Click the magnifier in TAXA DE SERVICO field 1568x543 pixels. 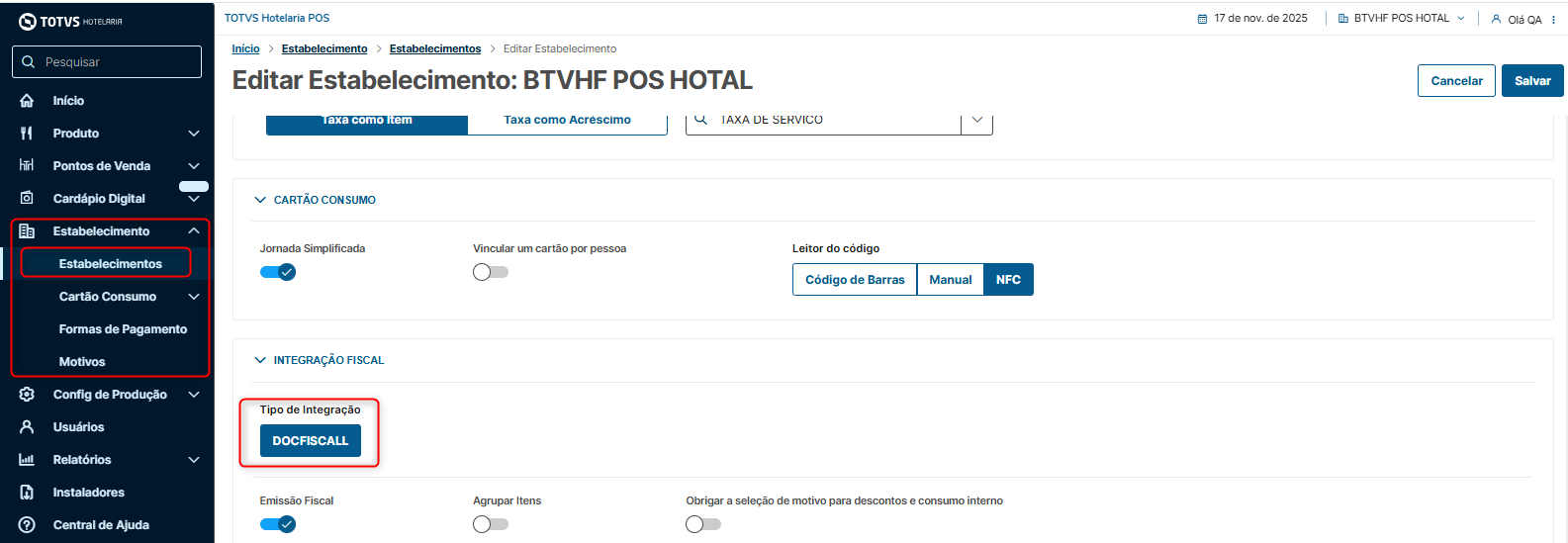coord(701,120)
